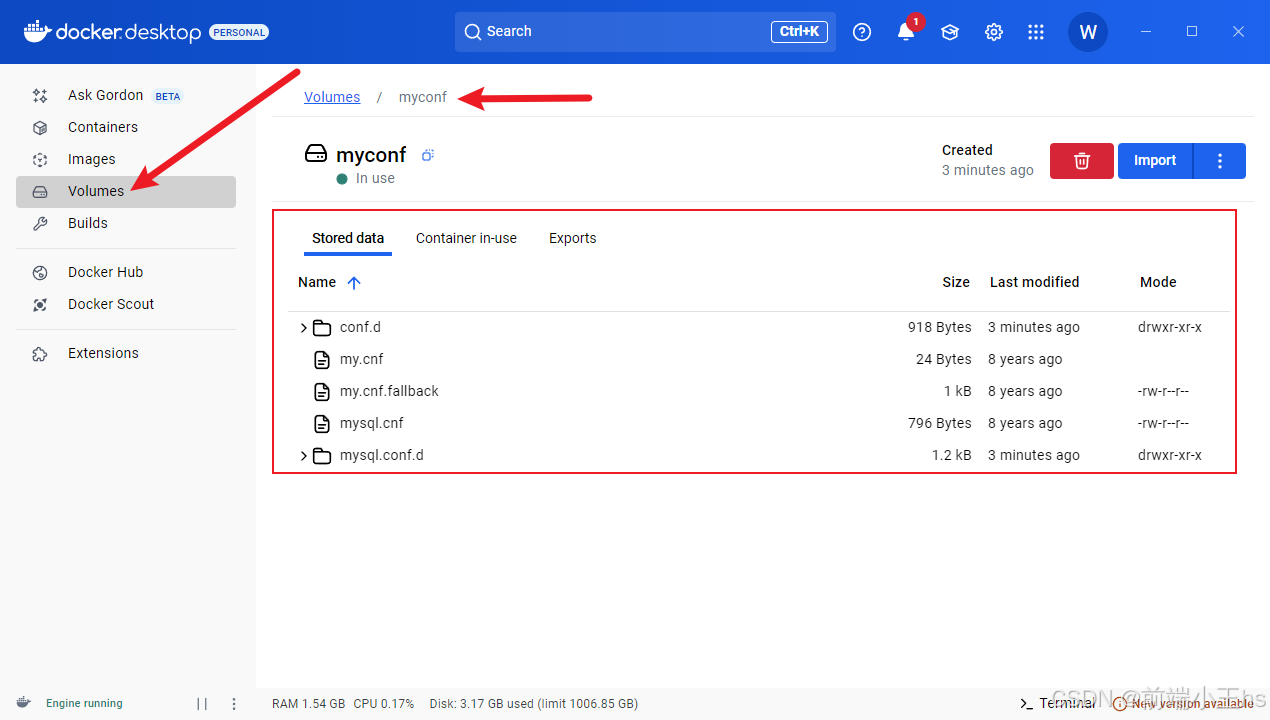1270x720 pixels.
Task: Click the Docker Desktop whale logo
Action: 37,32
